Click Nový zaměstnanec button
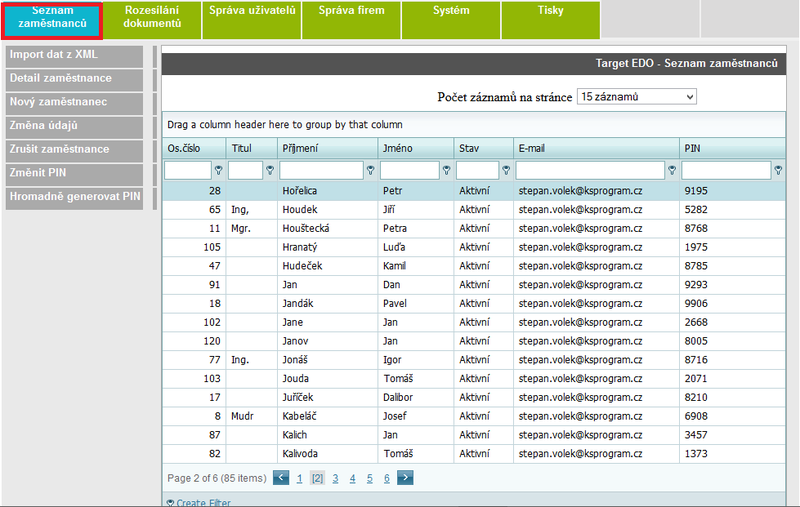This screenshot has height=507, width=800. tap(74, 104)
